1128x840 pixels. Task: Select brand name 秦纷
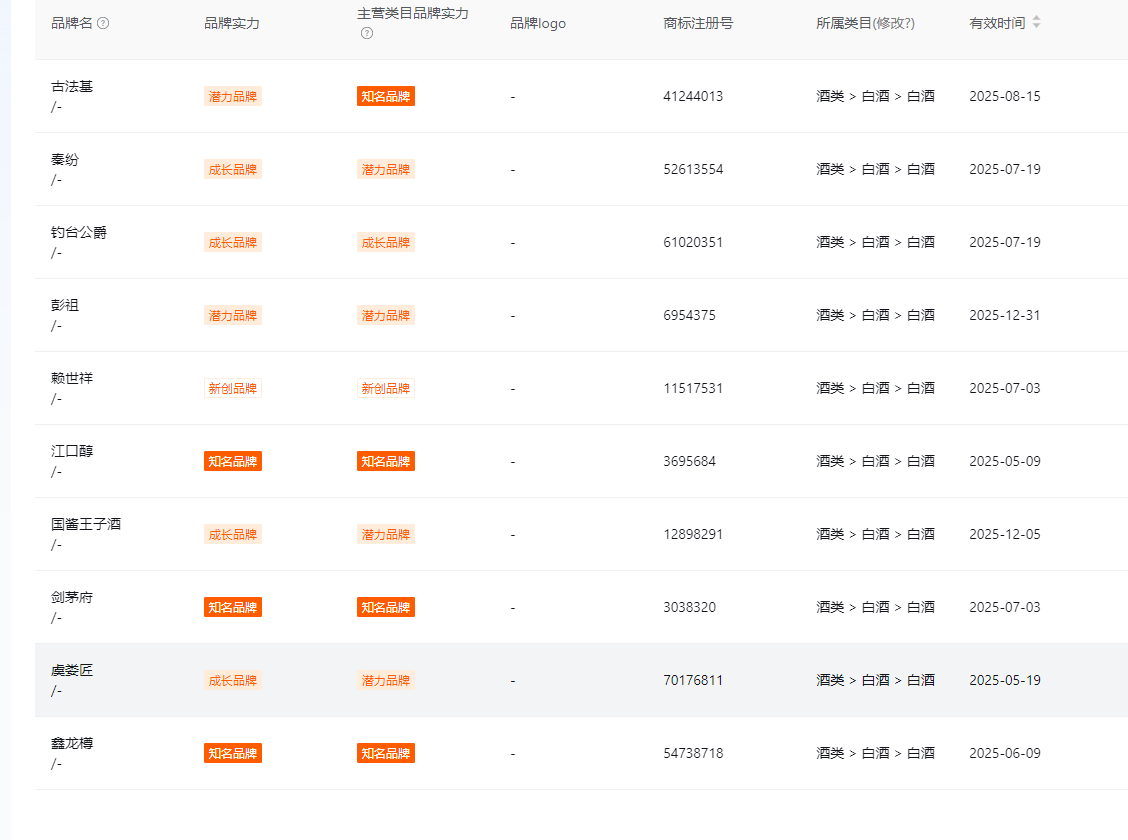click(x=65, y=160)
